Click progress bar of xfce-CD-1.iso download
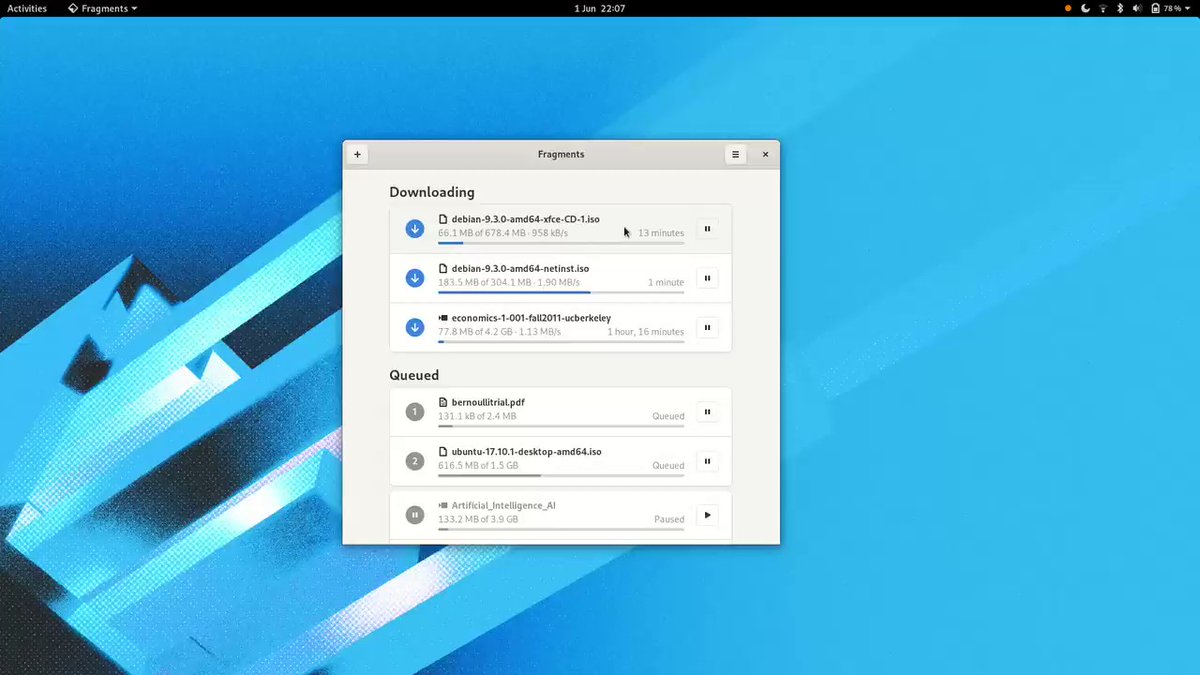The height and width of the screenshot is (675, 1200). pyautogui.click(x=561, y=243)
